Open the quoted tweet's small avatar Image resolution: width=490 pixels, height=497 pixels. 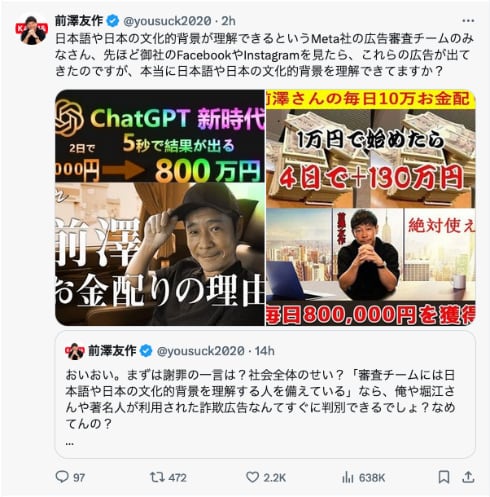(x=74, y=351)
